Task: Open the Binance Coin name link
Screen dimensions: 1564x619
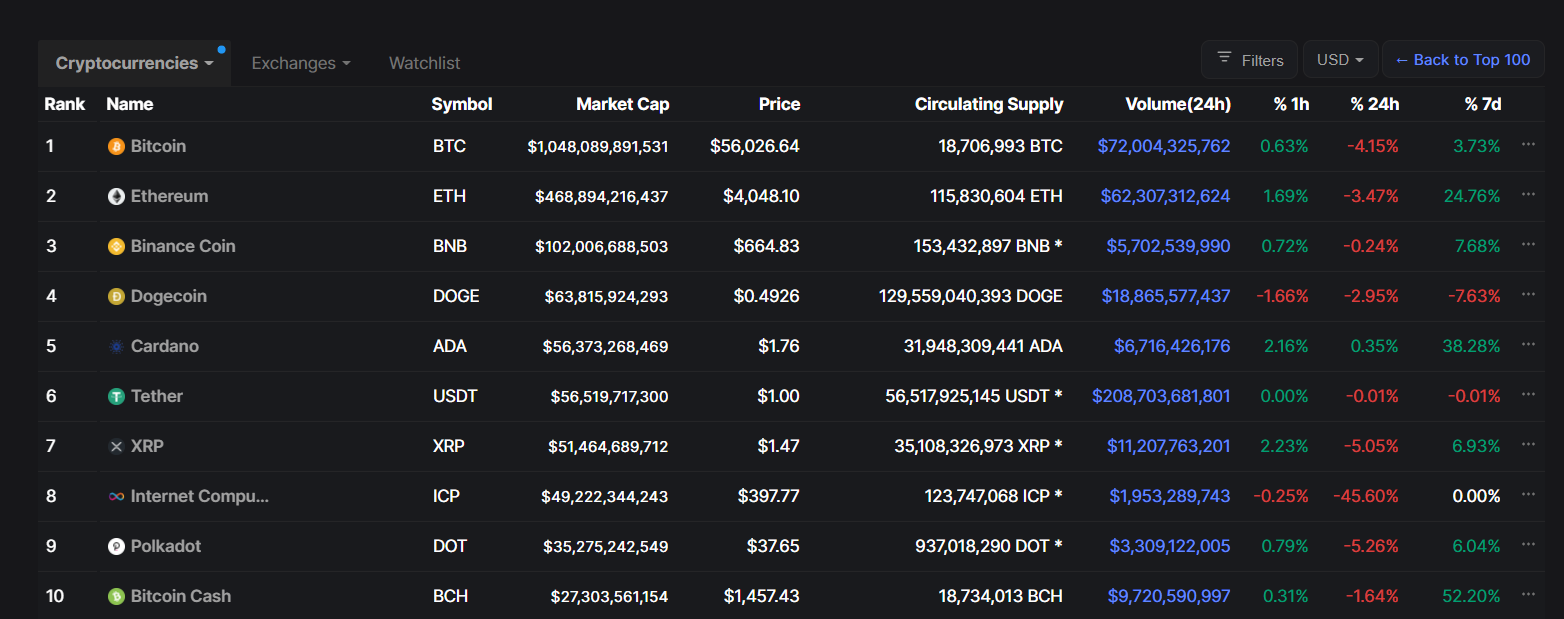Action: click(183, 246)
